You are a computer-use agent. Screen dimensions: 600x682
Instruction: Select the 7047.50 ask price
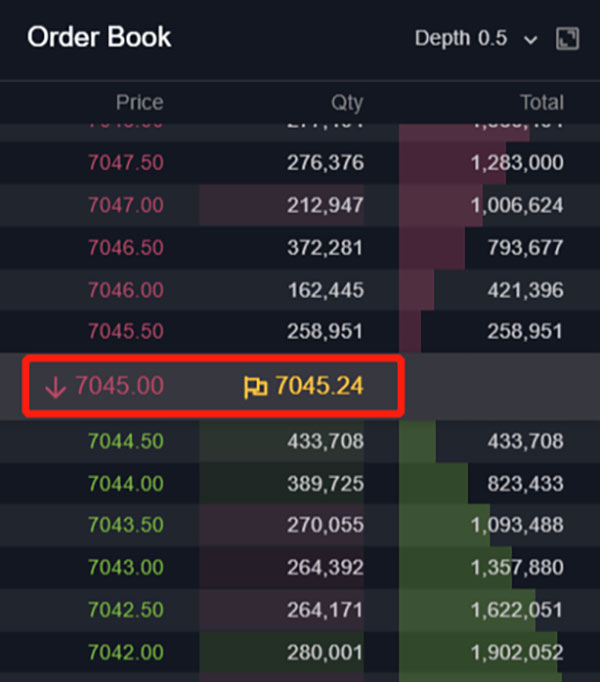tap(125, 162)
